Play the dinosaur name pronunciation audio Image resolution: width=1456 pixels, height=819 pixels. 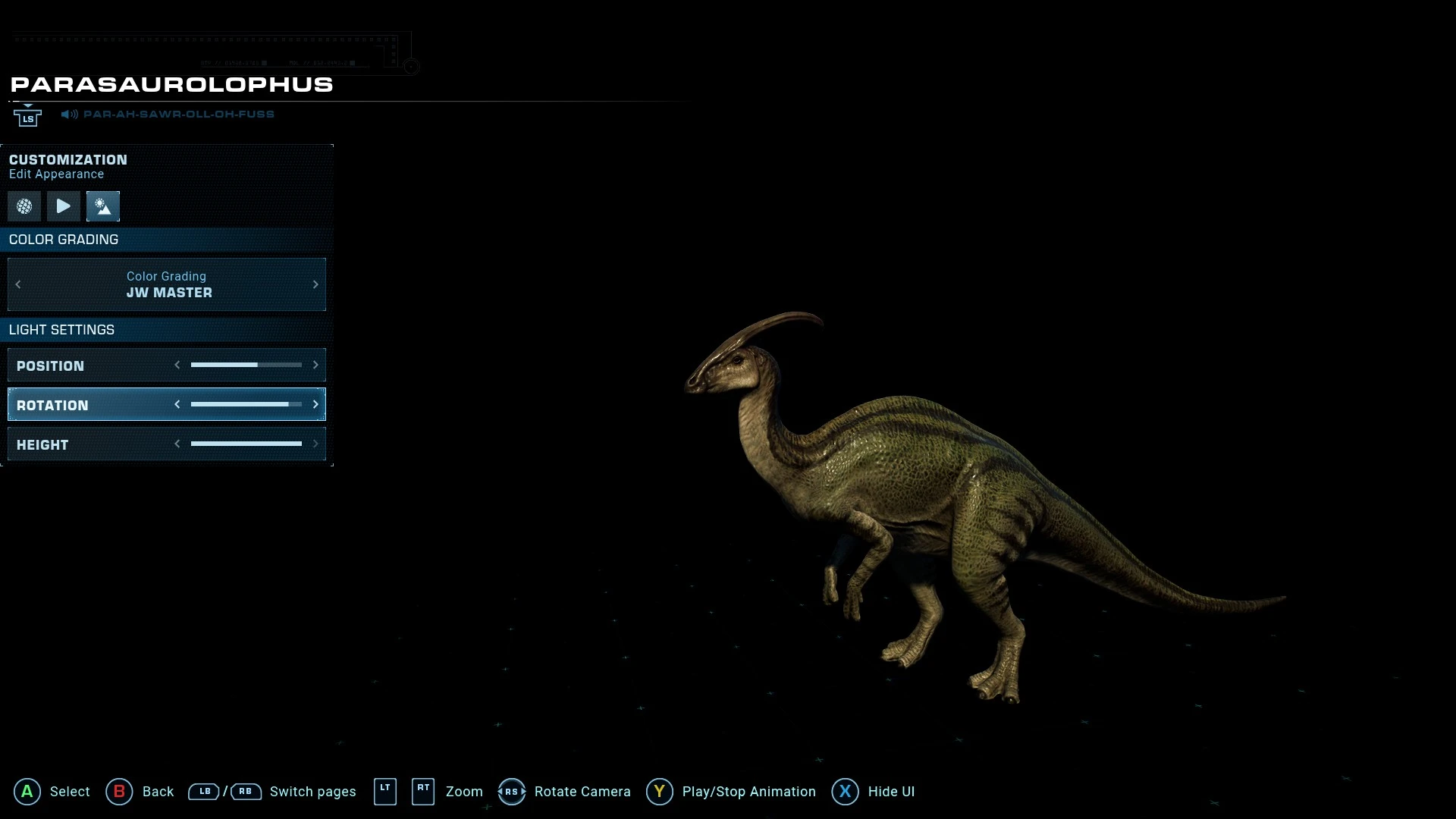pos(70,115)
